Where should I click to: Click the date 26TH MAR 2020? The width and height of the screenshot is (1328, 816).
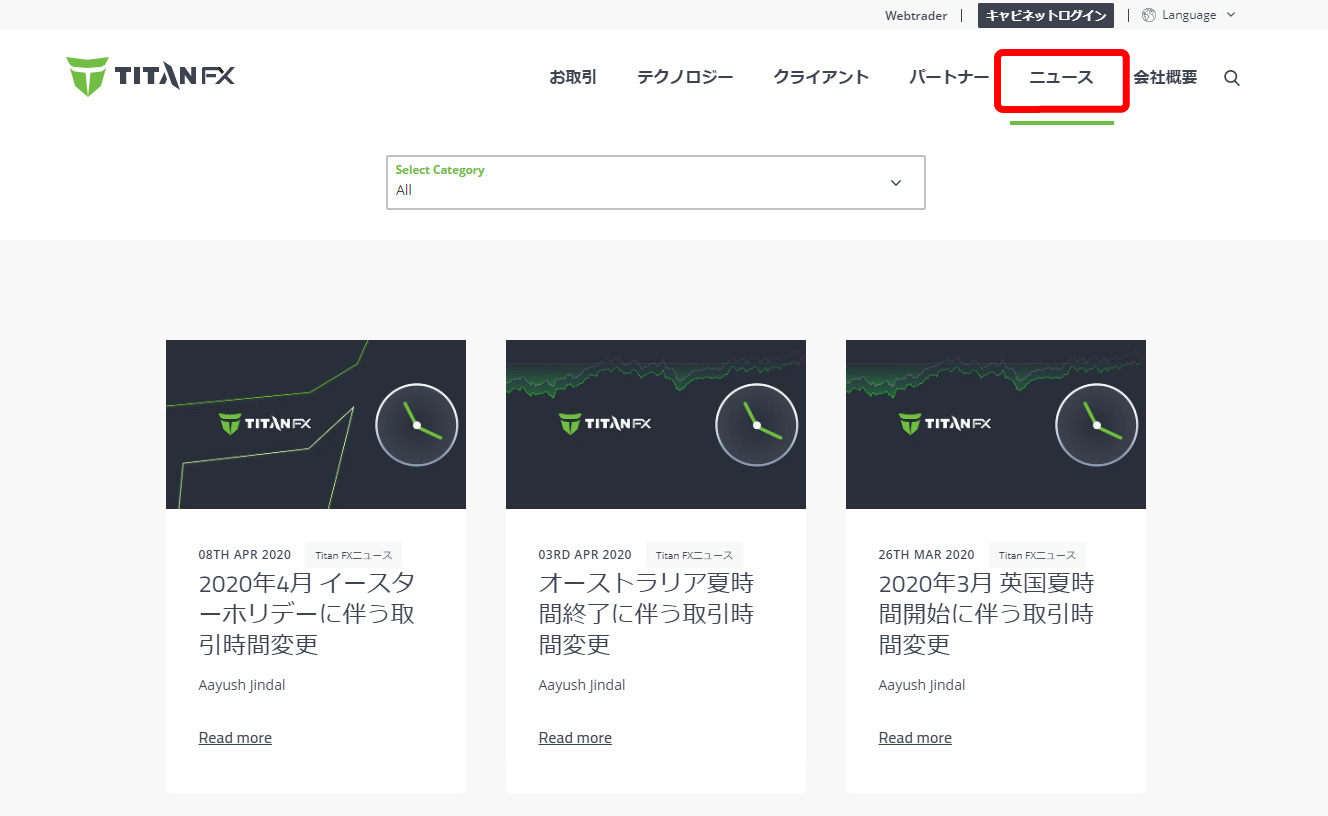coord(926,555)
